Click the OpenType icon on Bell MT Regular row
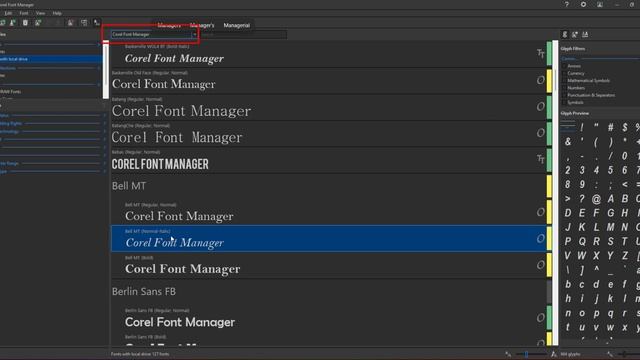 click(x=540, y=212)
